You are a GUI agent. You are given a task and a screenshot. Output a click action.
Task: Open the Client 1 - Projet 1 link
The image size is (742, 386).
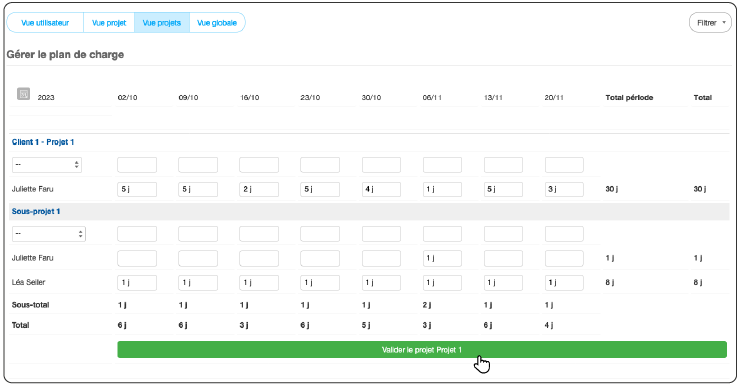(43, 142)
